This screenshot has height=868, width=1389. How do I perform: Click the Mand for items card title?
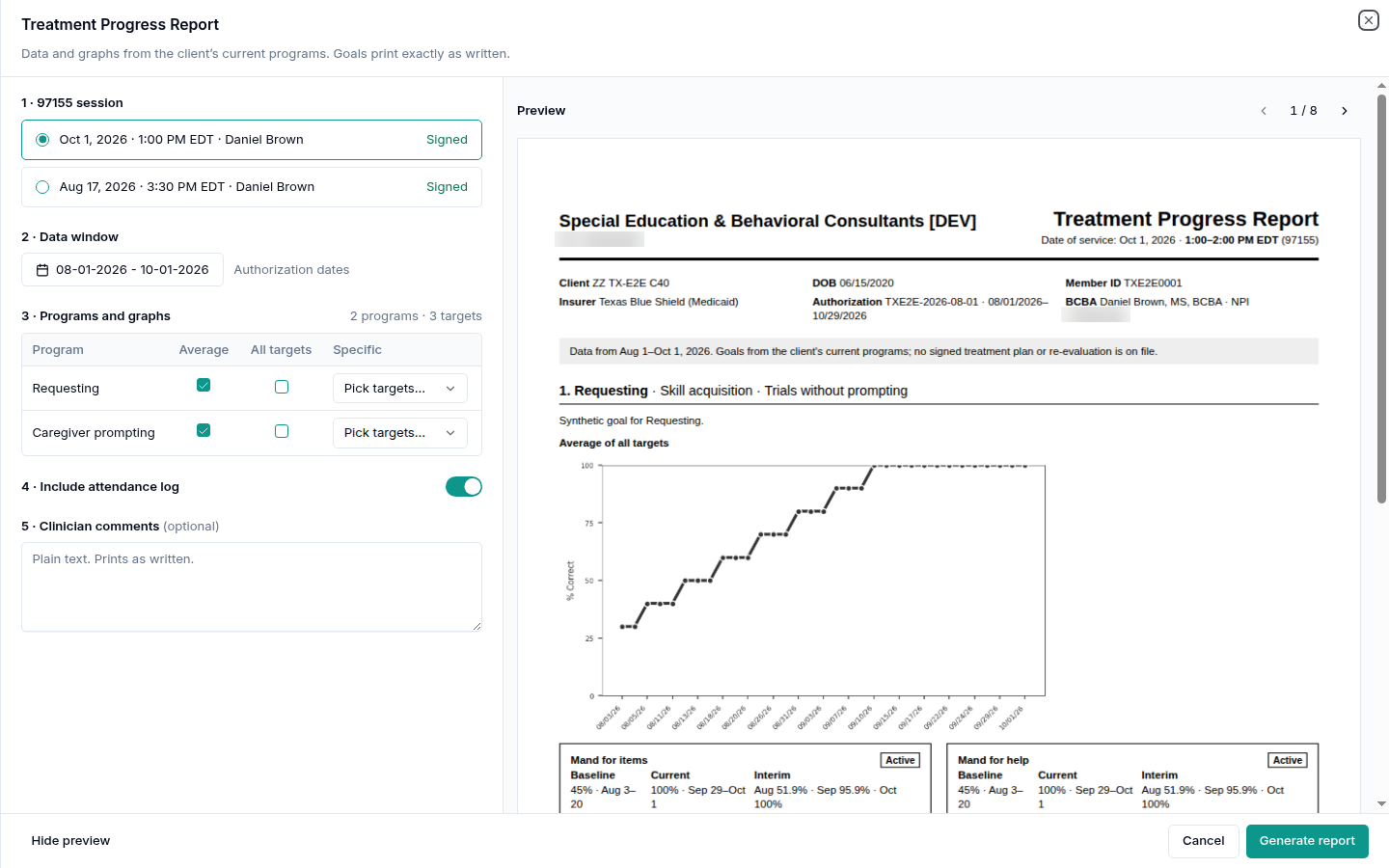pos(609,761)
